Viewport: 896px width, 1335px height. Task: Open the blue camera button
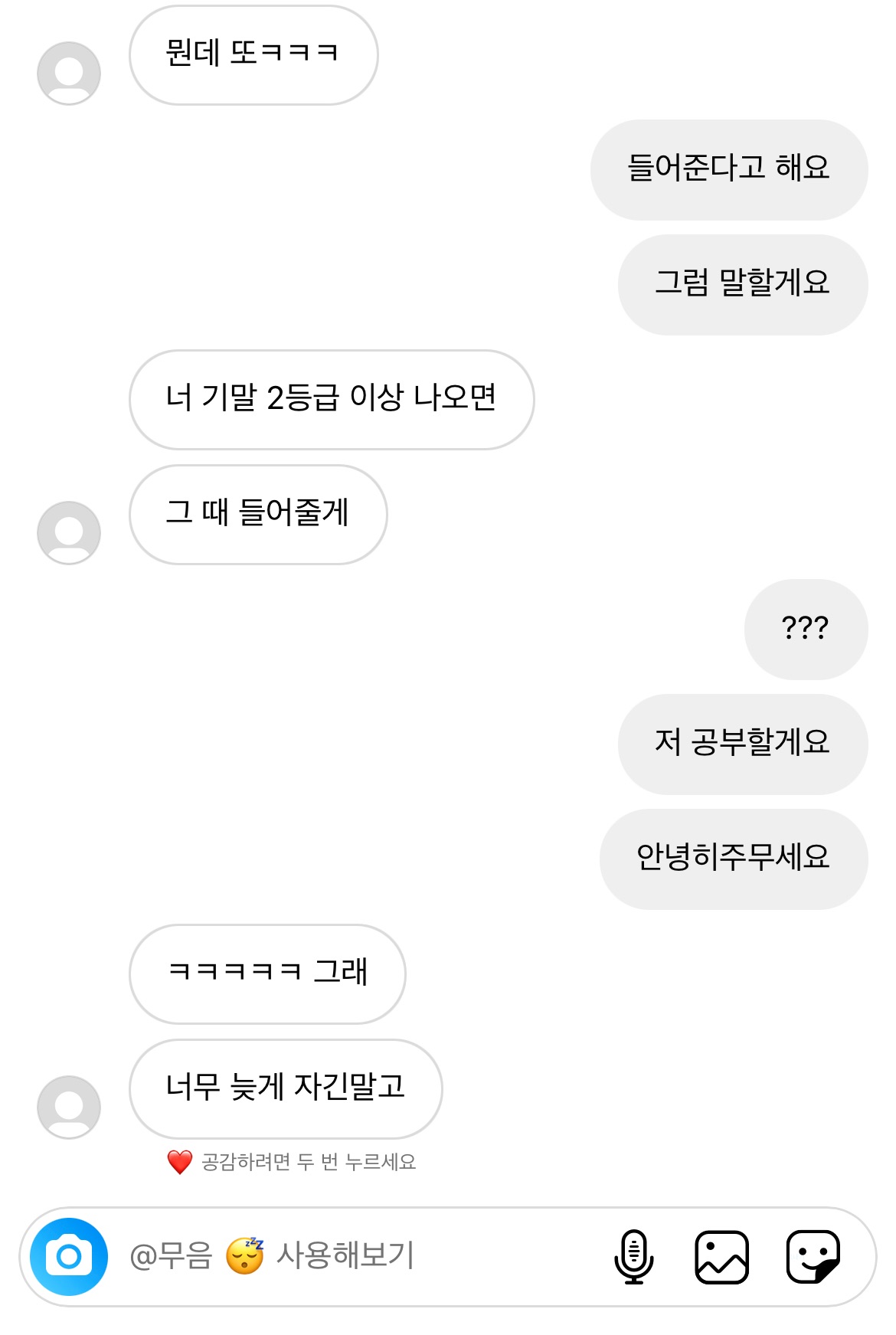tap(69, 1256)
